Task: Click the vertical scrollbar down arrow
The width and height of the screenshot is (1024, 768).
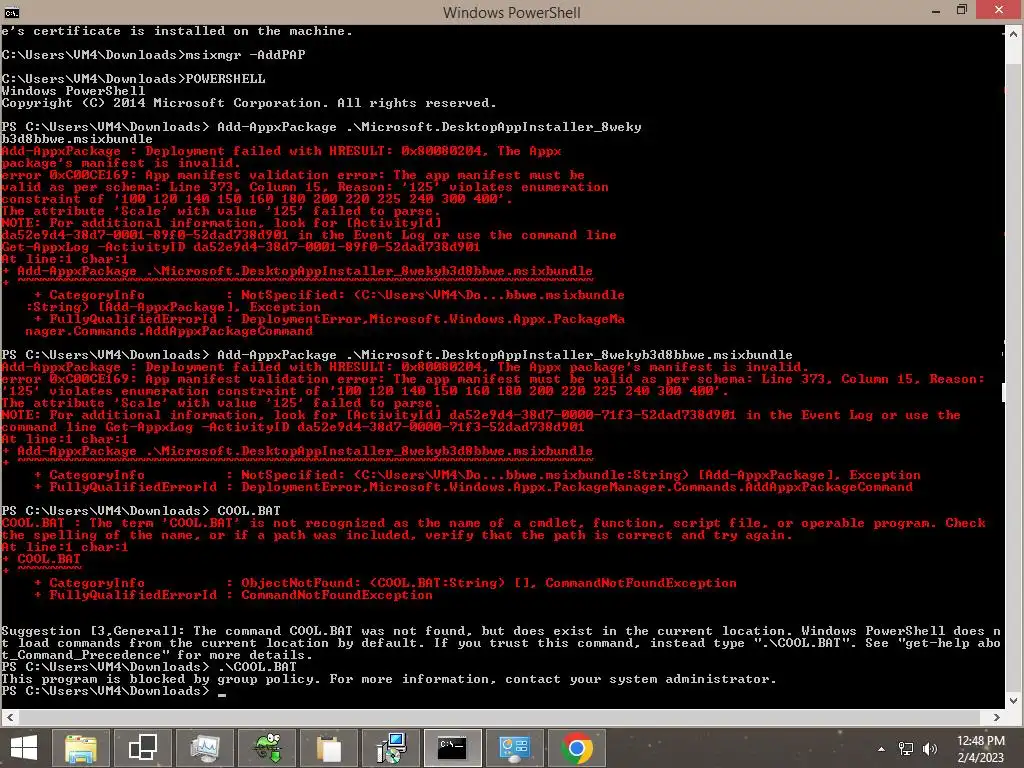Action: coord(1014,701)
